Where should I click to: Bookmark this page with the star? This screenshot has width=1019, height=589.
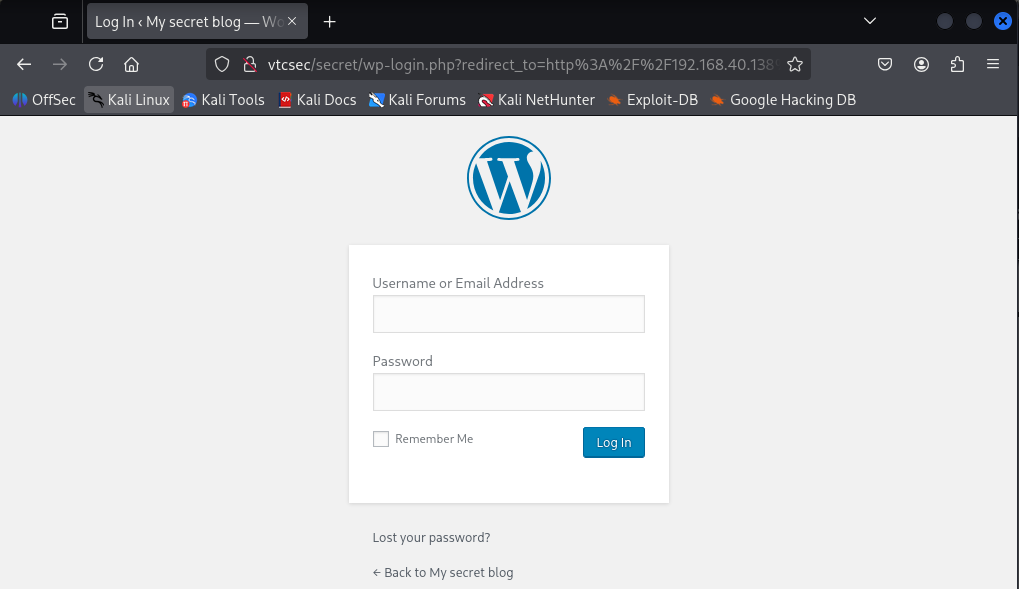coord(795,64)
